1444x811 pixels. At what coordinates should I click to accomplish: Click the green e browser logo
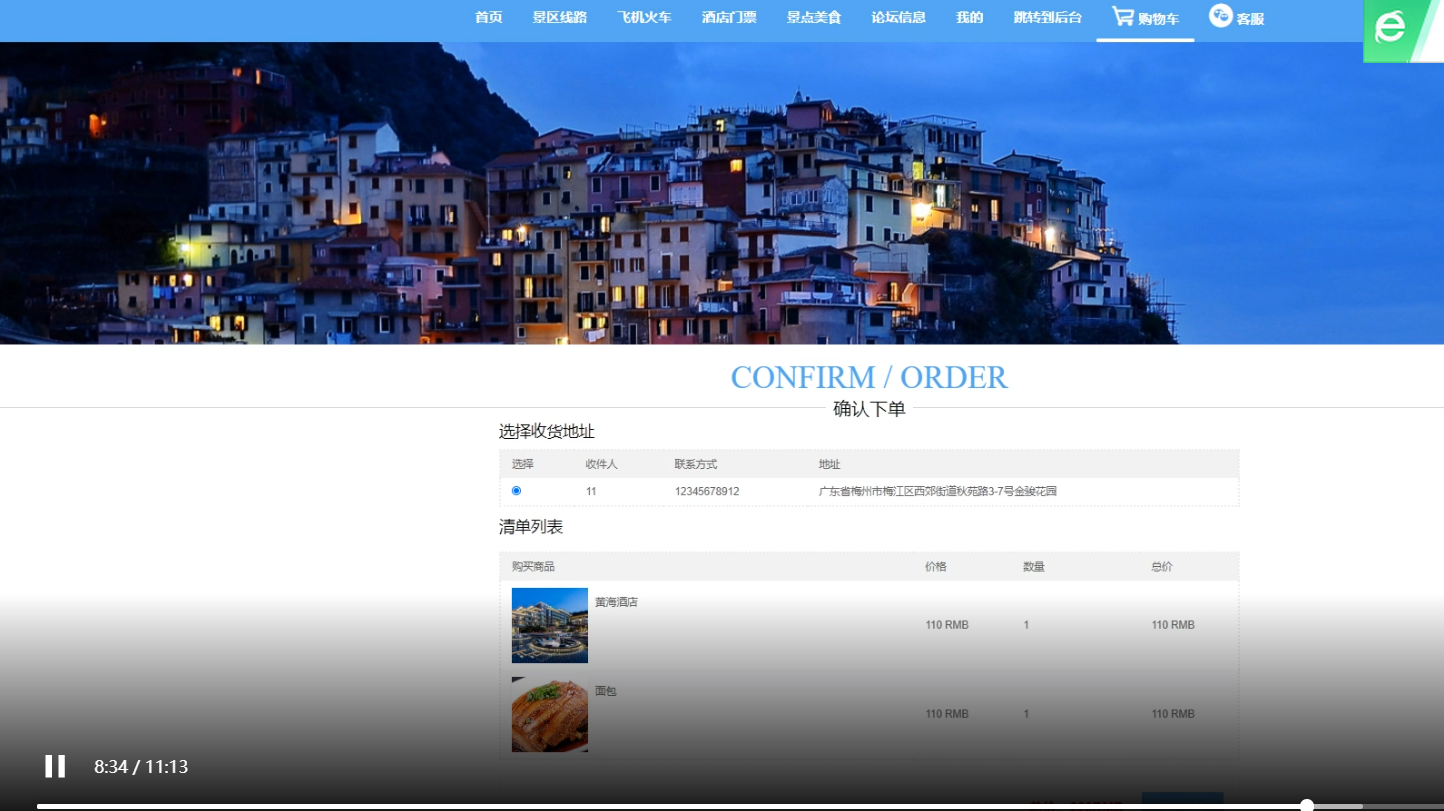click(1391, 27)
